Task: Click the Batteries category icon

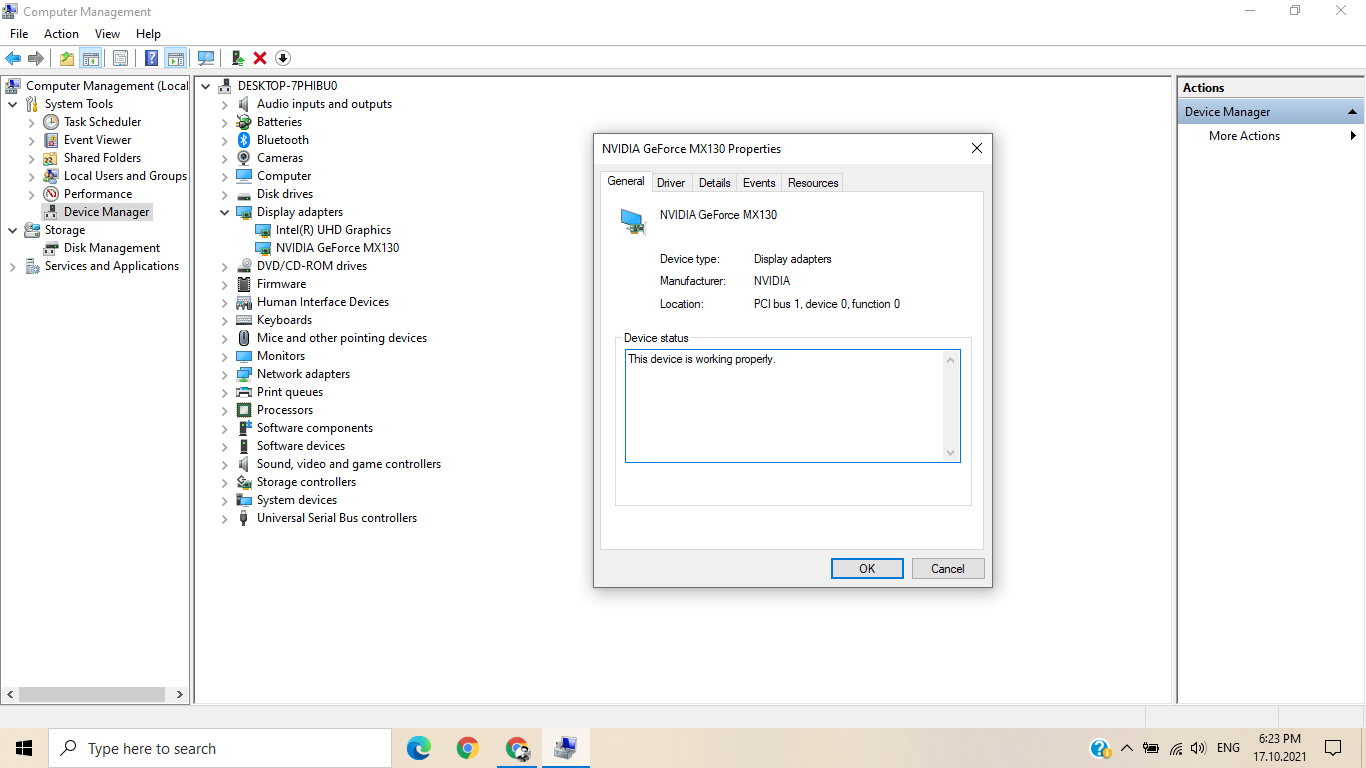Action: point(243,122)
